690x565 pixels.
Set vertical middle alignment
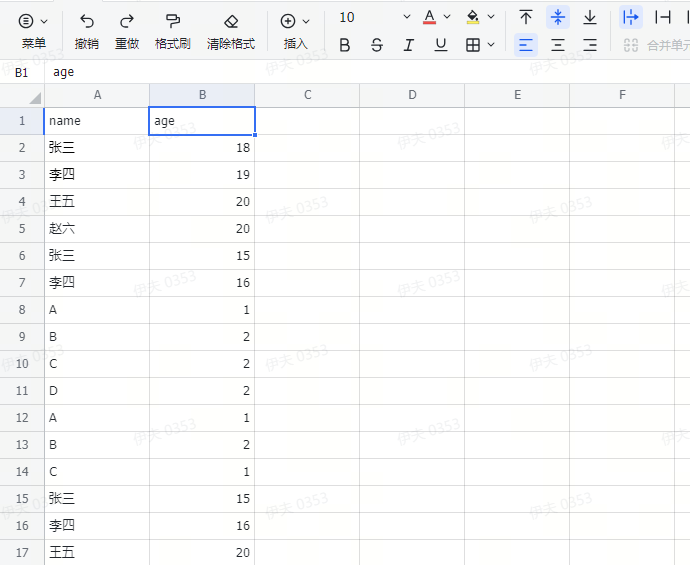pos(558,17)
